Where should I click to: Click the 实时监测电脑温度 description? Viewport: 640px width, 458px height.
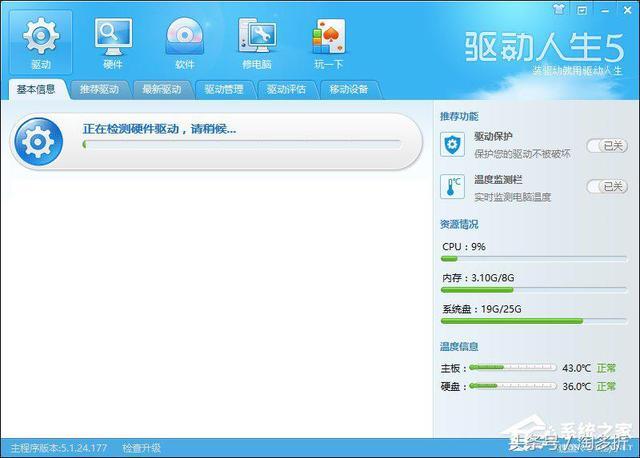tap(512, 197)
